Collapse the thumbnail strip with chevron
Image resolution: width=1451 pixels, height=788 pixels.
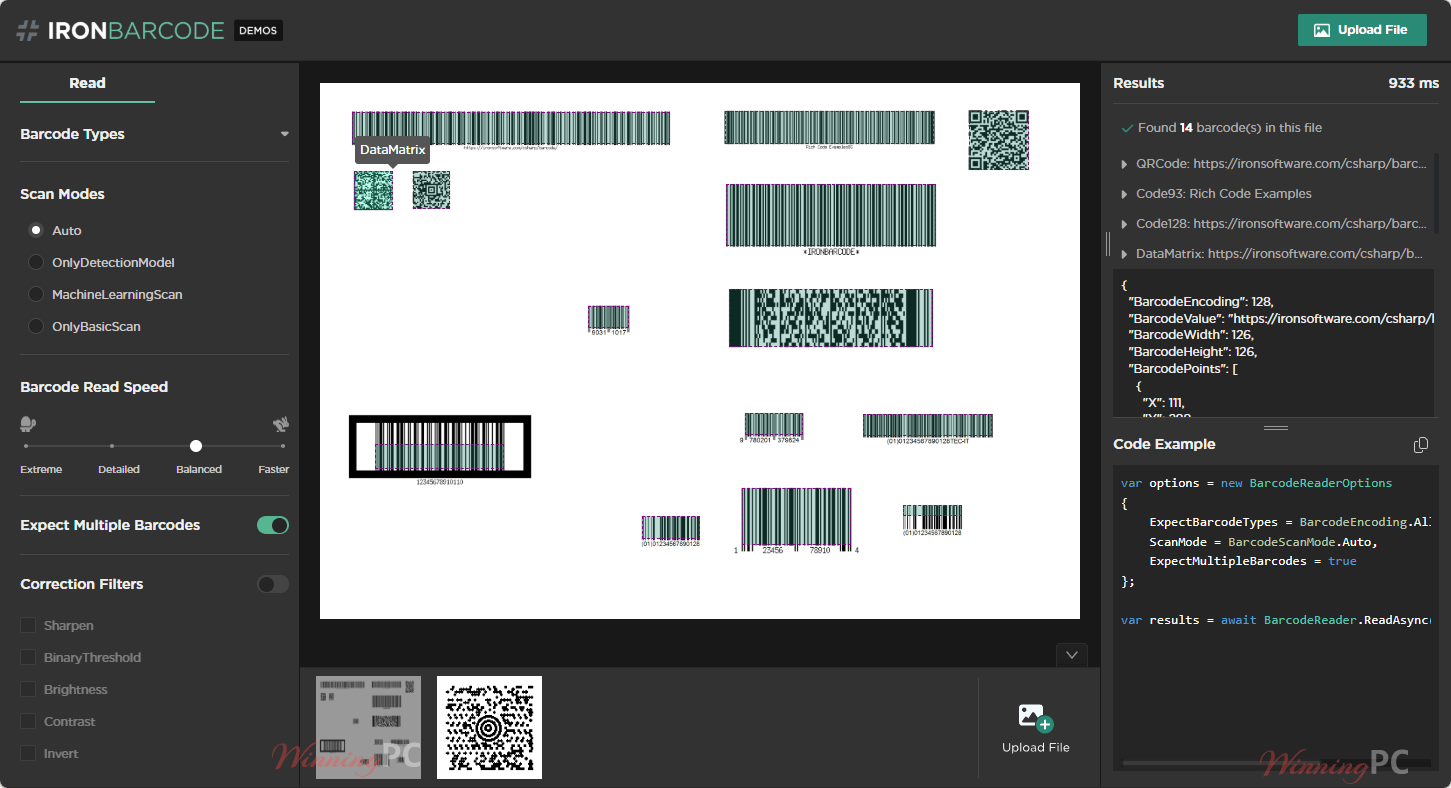(1072, 655)
